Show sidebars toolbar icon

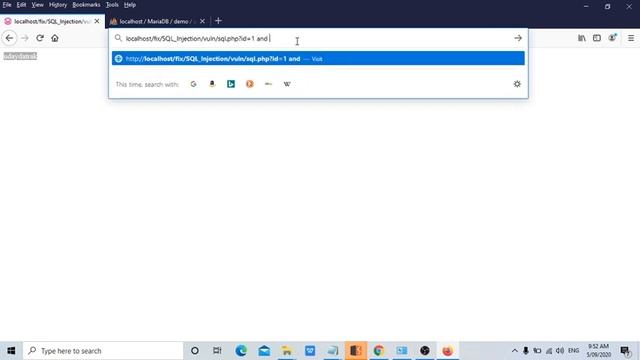[x=597, y=38]
